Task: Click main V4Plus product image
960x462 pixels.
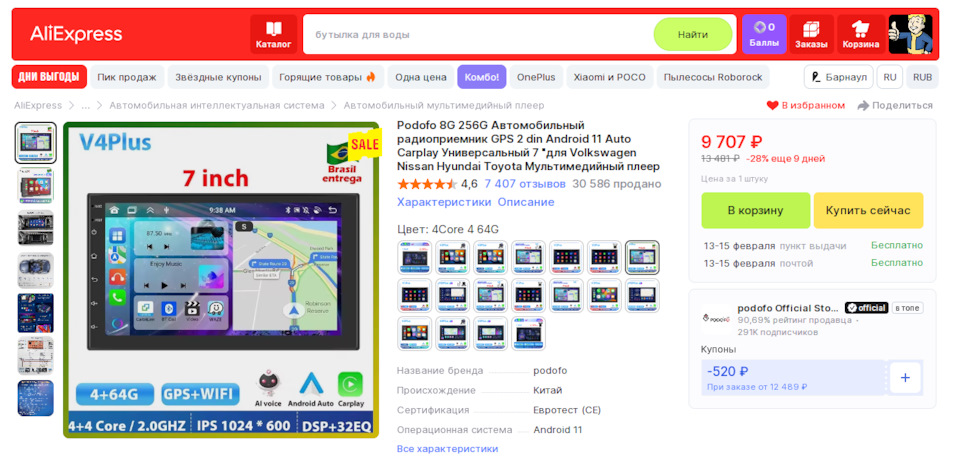Action: tap(221, 280)
